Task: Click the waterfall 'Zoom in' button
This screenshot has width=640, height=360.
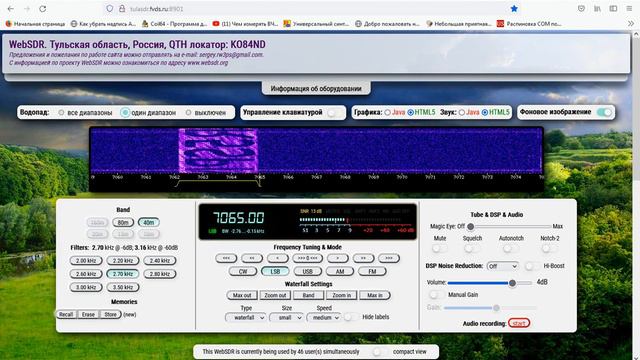Action: (x=341, y=295)
